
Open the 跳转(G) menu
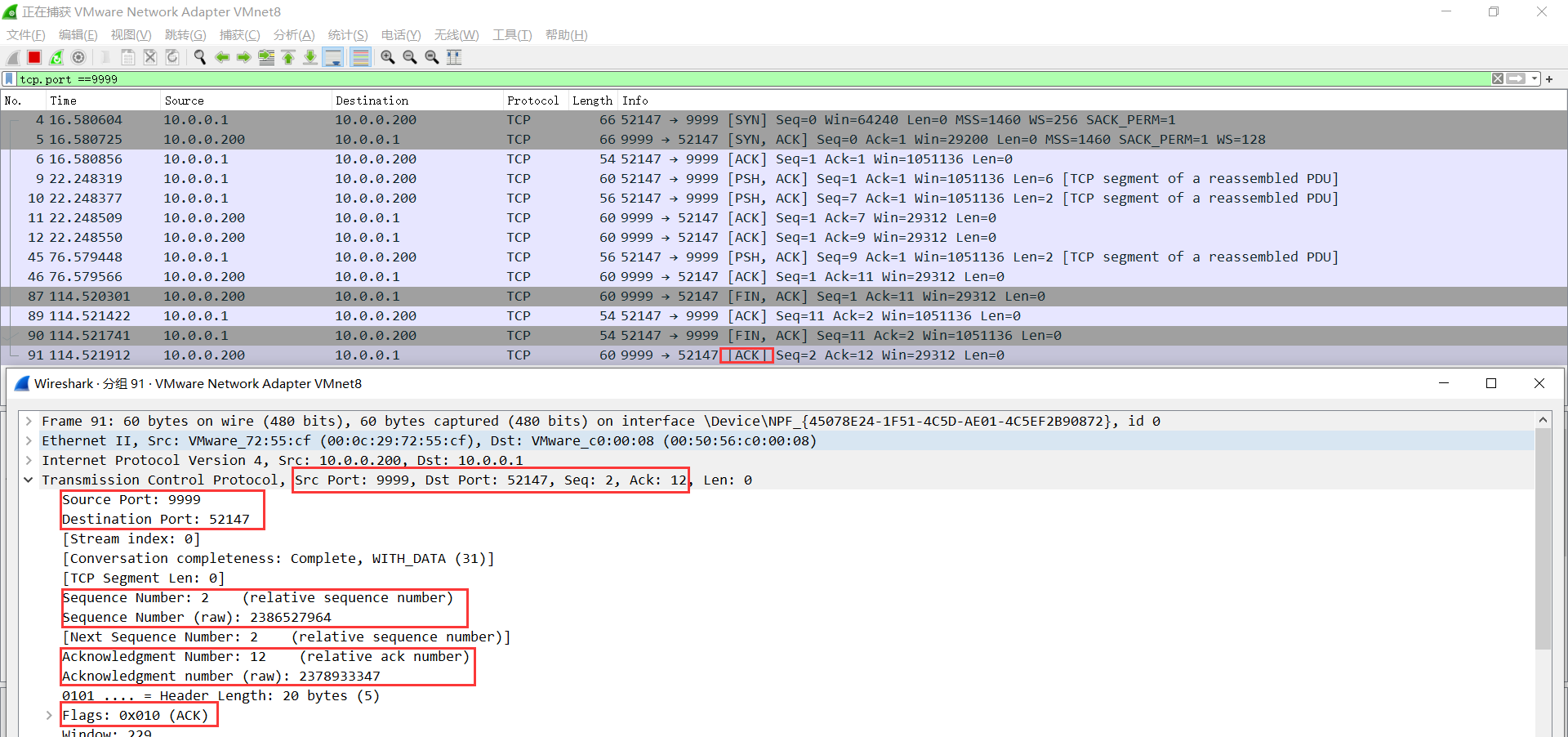(x=185, y=35)
